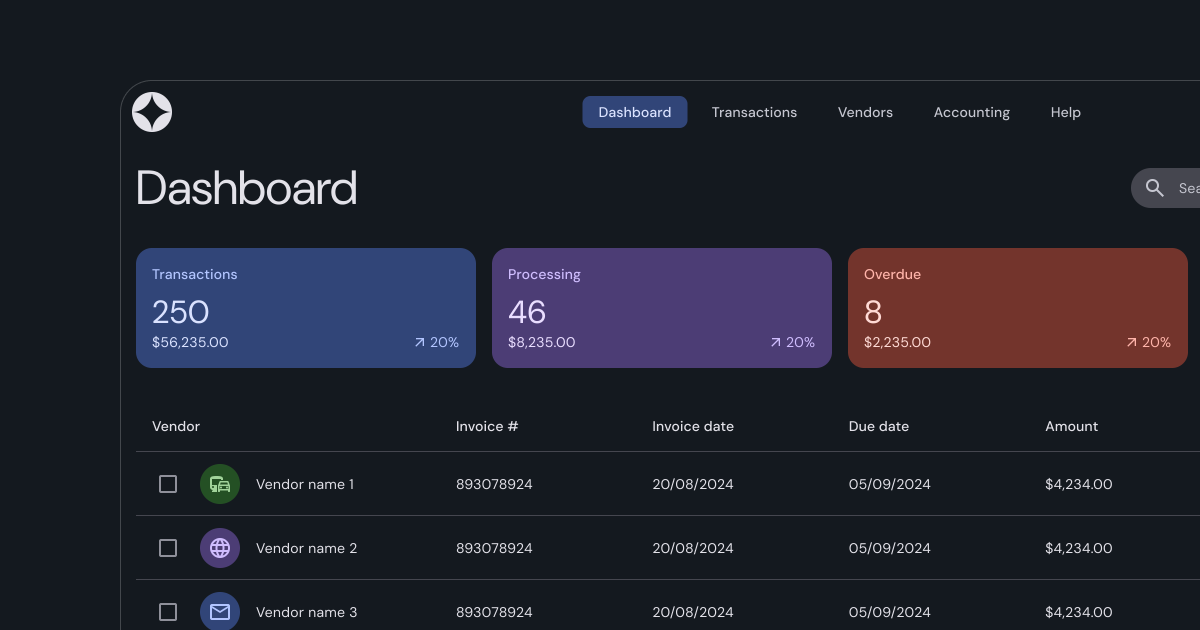1200x630 pixels.
Task: Click Vendor name 2 purple globe icon
Action: point(220,548)
